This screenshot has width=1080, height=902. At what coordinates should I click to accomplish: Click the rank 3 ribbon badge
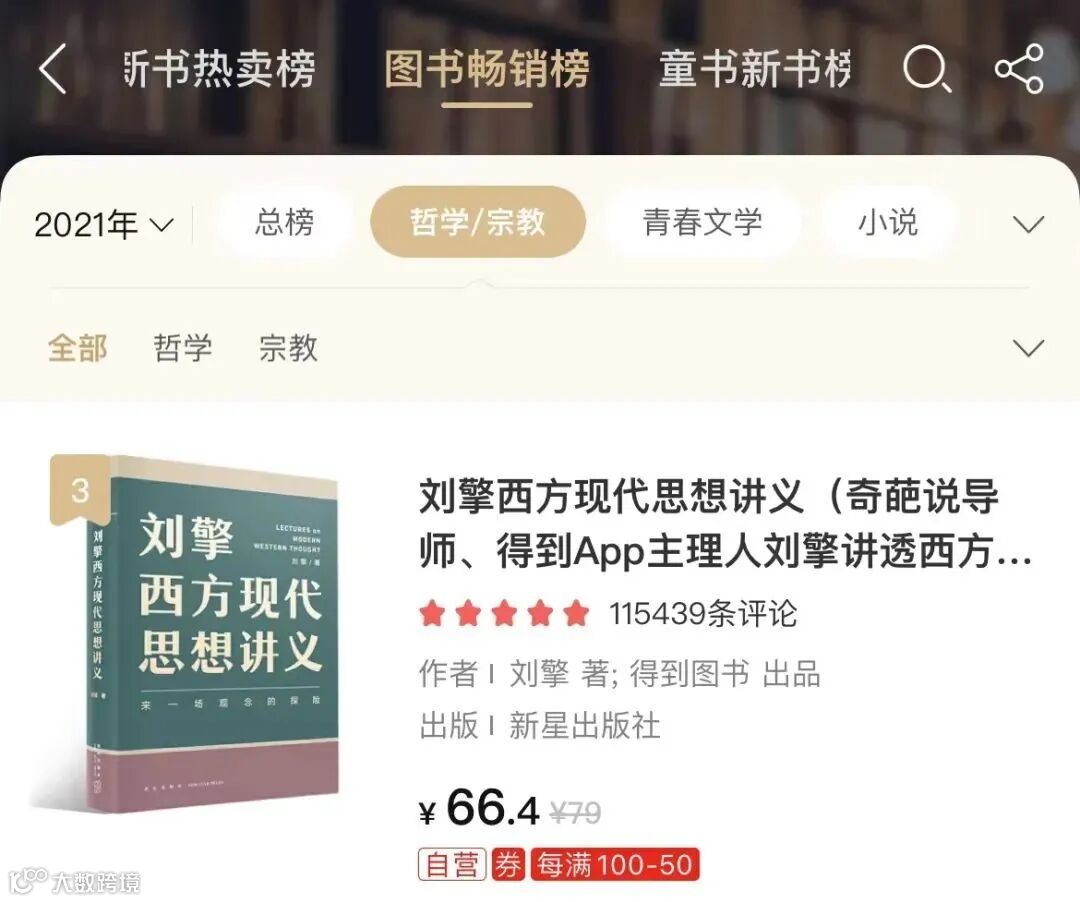80,492
